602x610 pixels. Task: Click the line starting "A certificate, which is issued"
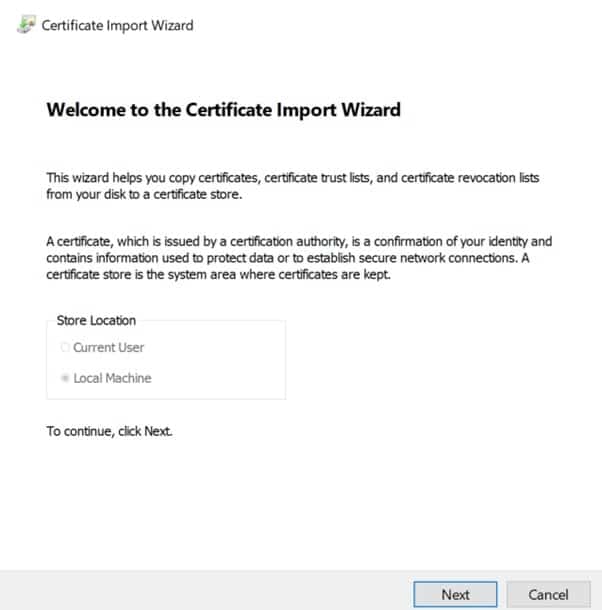[299, 242]
